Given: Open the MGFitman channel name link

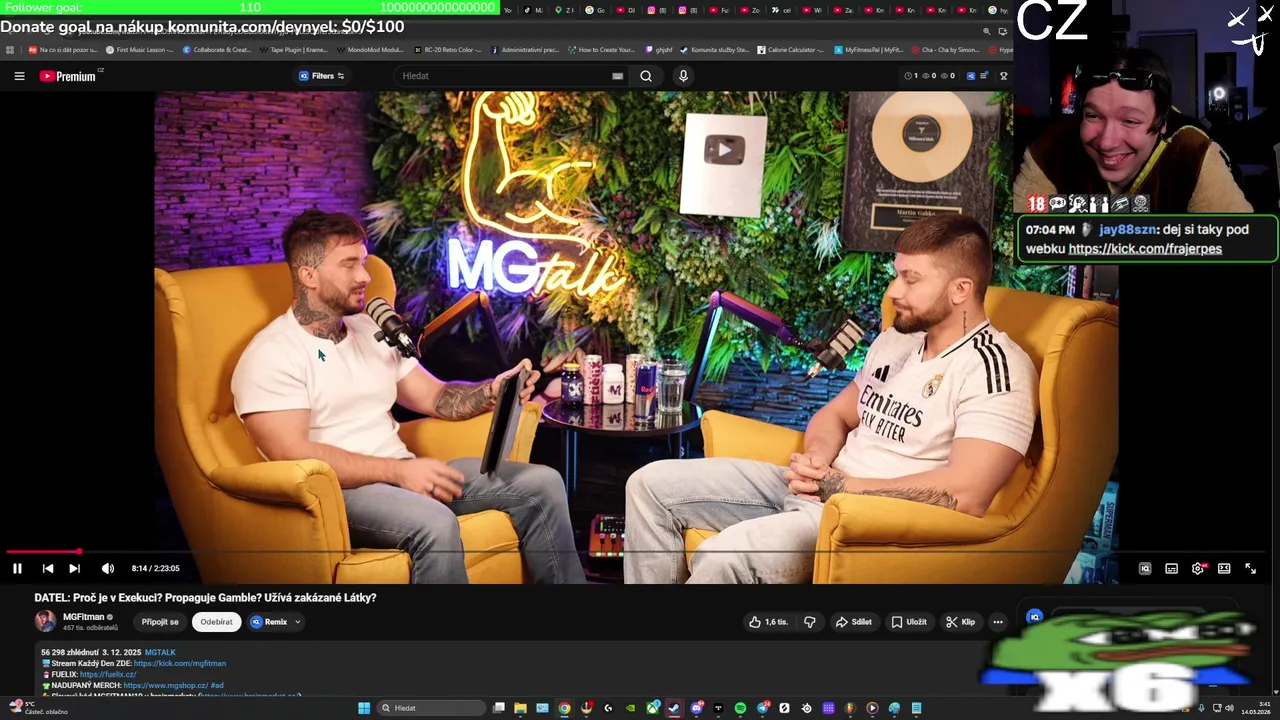Looking at the screenshot, I should (x=83, y=617).
